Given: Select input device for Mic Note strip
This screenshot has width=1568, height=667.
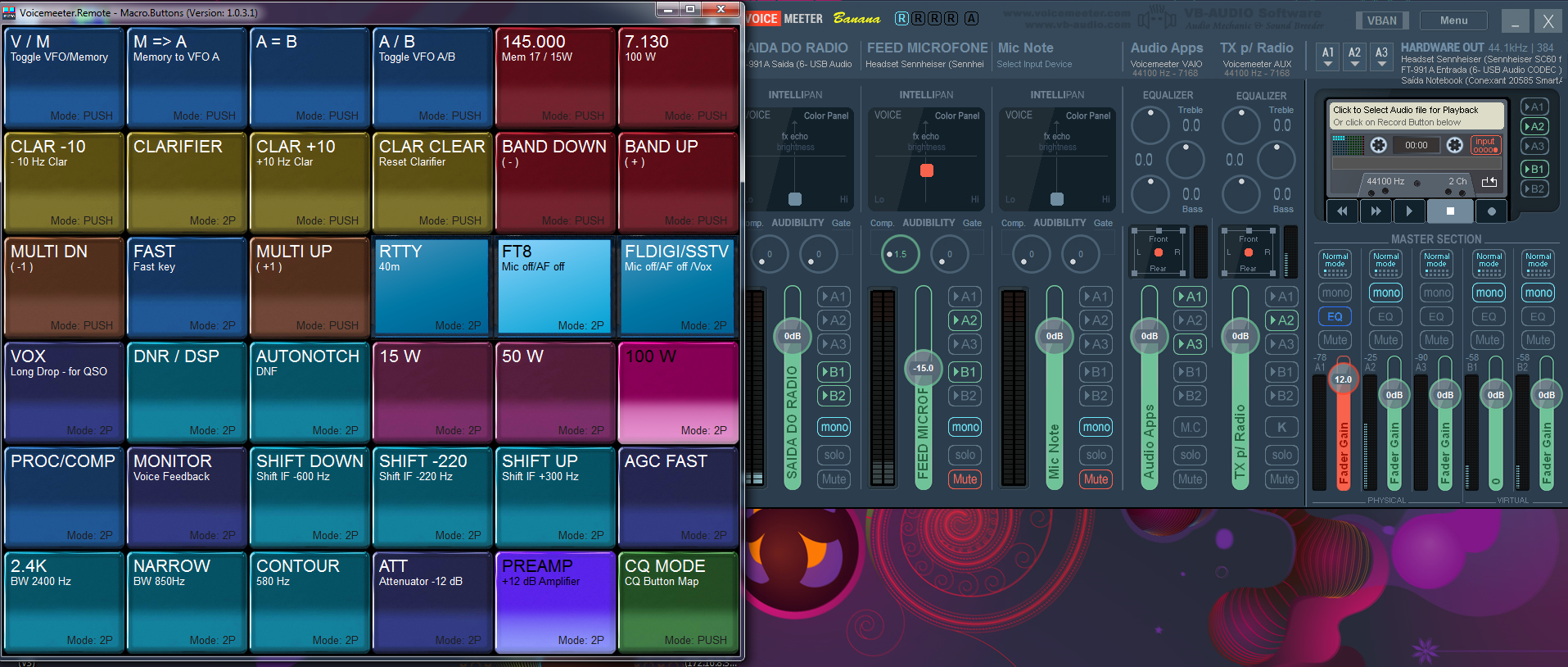Looking at the screenshot, I should click(x=1035, y=64).
